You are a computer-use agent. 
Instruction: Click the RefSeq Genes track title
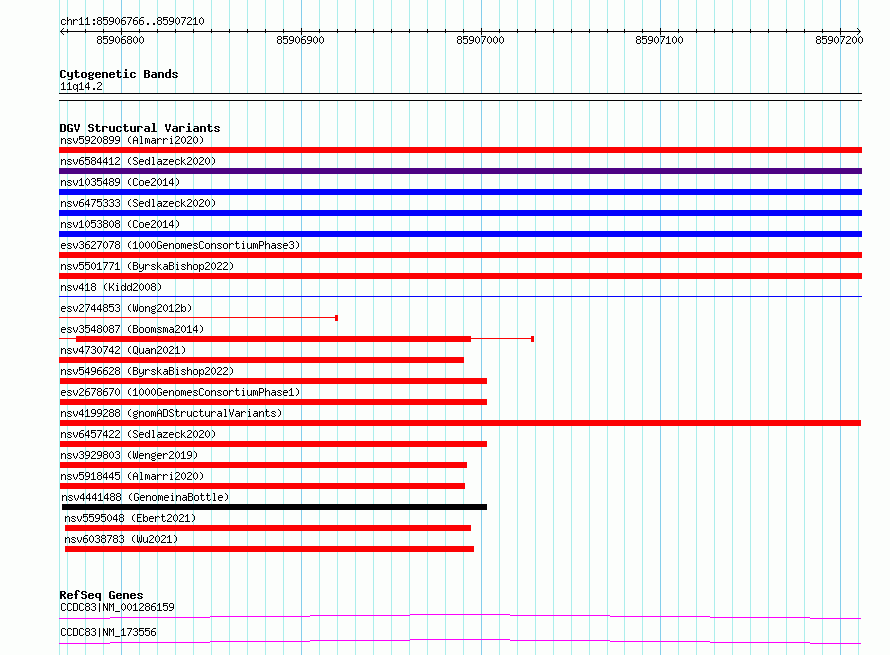tap(101, 595)
